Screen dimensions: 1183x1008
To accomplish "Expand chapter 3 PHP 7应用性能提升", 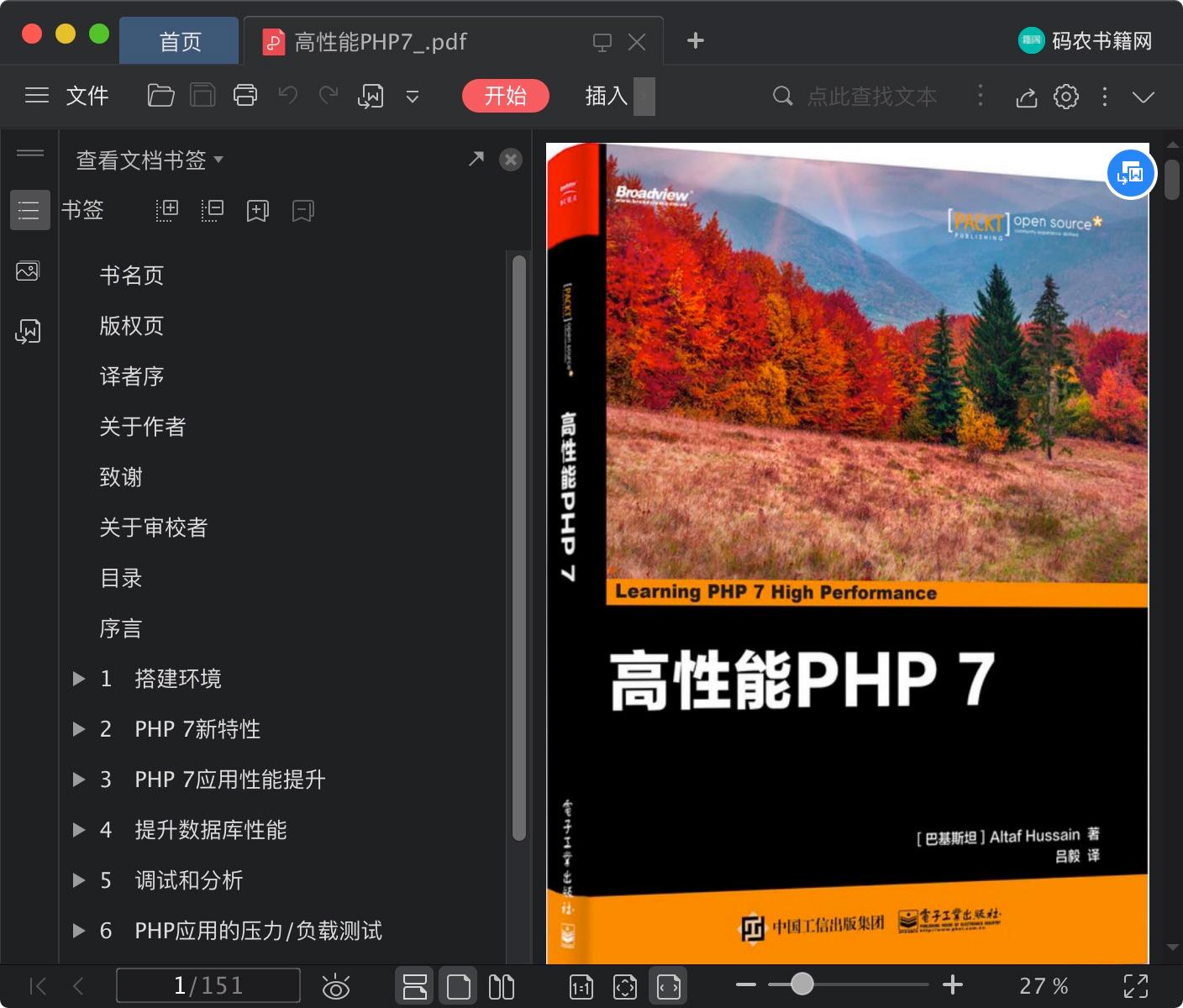I will (x=79, y=780).
